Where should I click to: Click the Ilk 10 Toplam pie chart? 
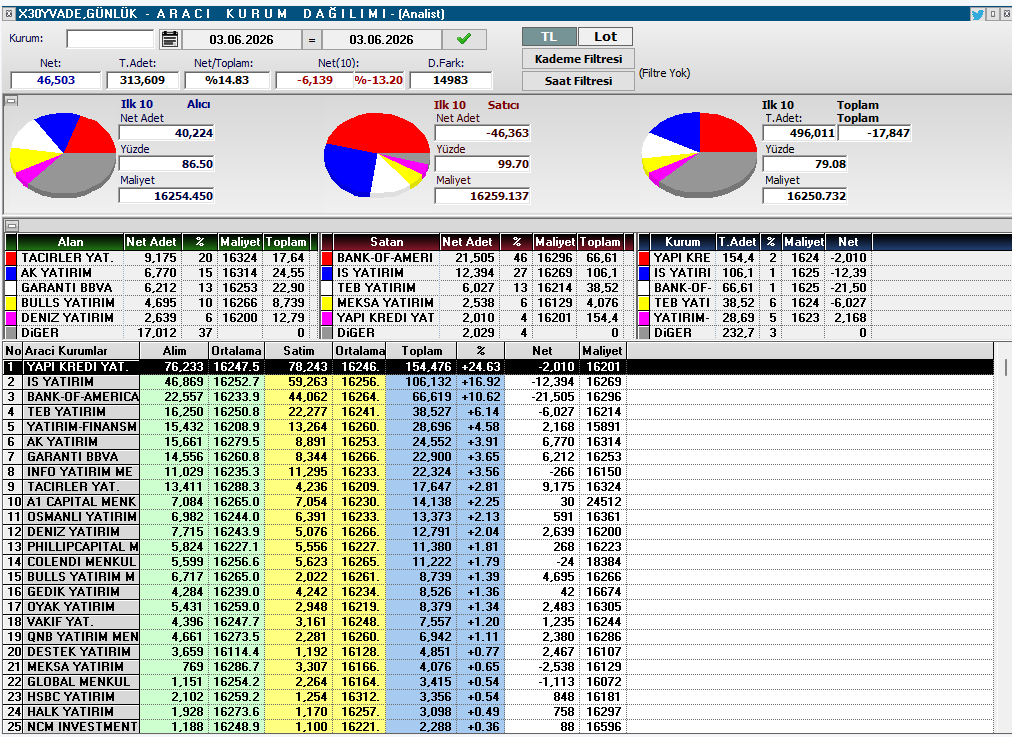point(699,155)
